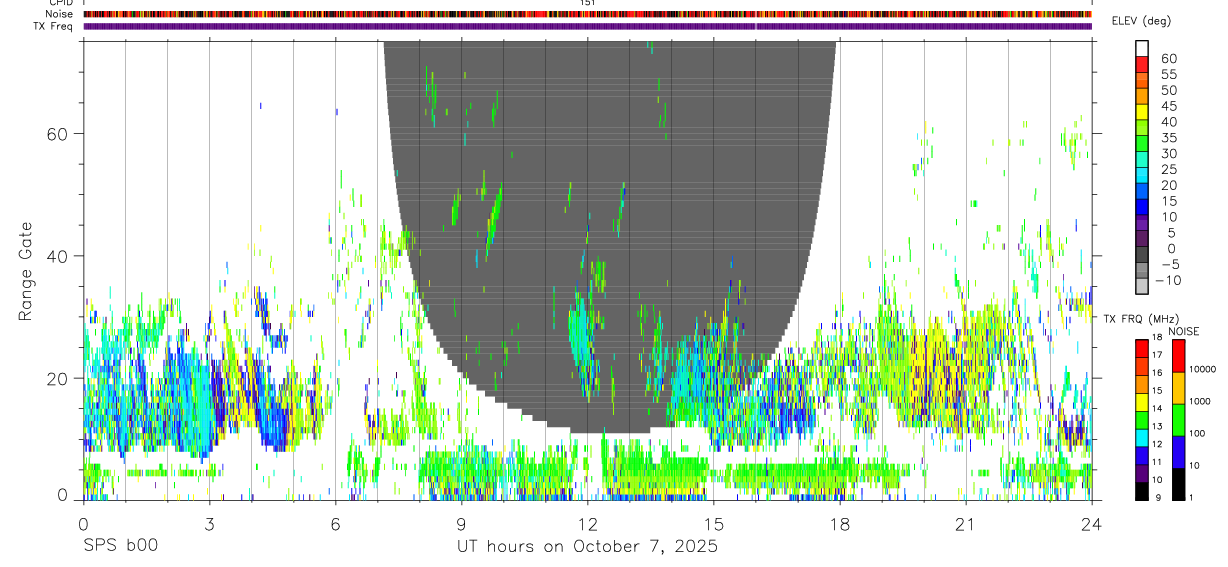Select the yellow TX FRQ swatch between 15 and 14
The image size is (1228, 567).
(1142, 401)
